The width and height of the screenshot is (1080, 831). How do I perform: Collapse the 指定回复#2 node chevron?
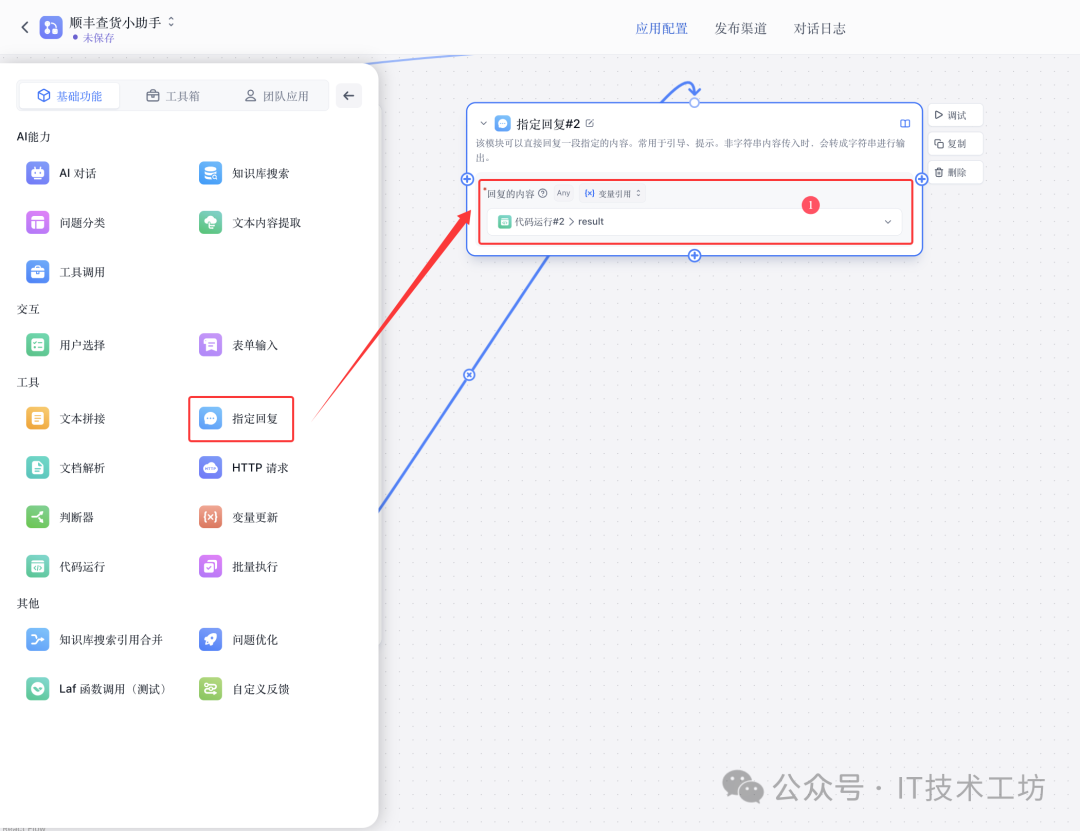(484, 124)
